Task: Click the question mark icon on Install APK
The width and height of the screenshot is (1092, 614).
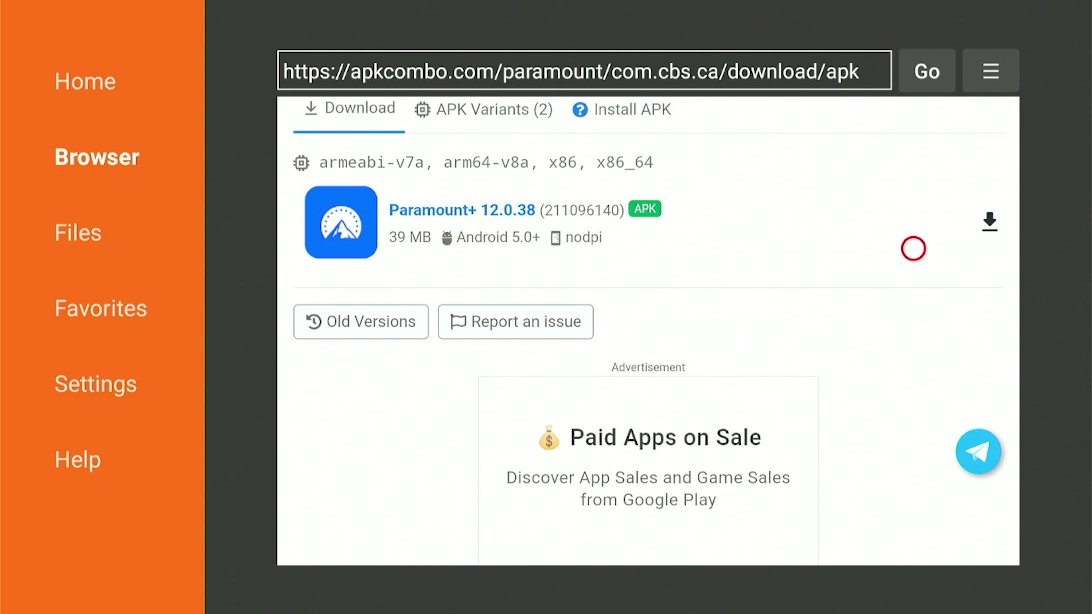Action: [580, 110]
